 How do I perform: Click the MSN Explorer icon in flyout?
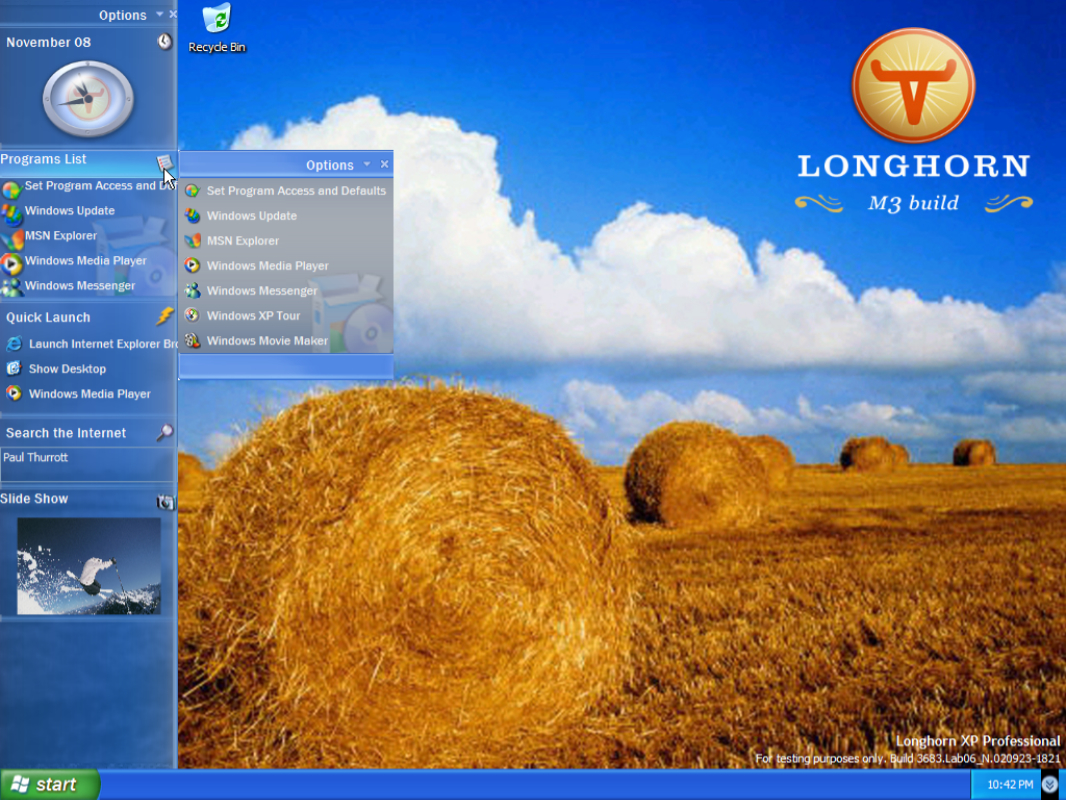click(192, 241)
